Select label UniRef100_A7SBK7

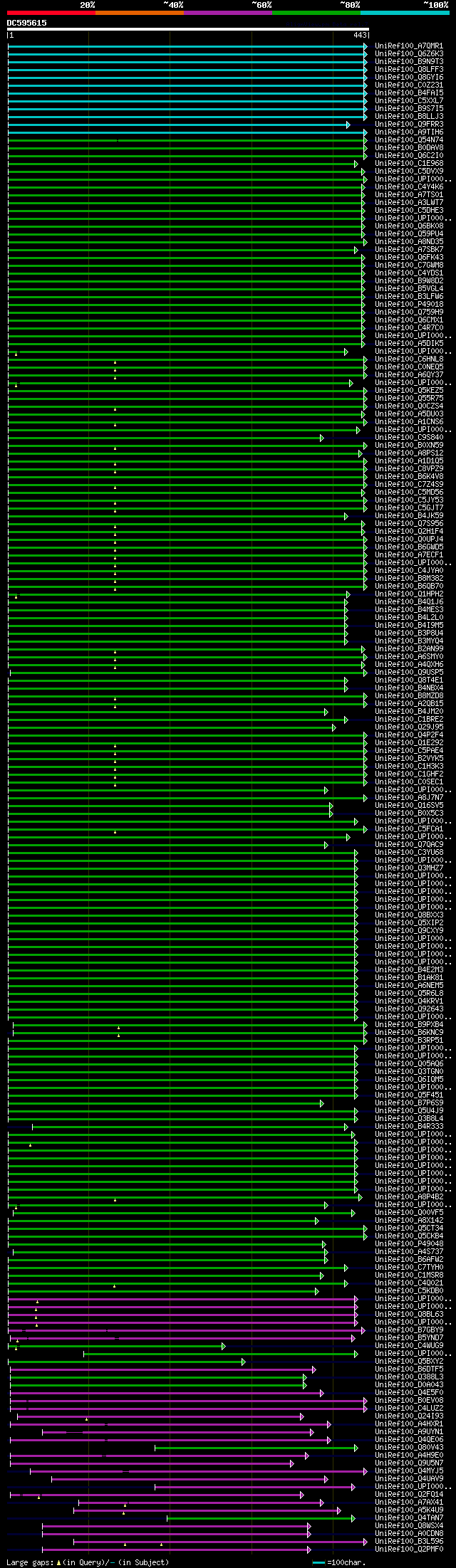click(x=409, y=250)
